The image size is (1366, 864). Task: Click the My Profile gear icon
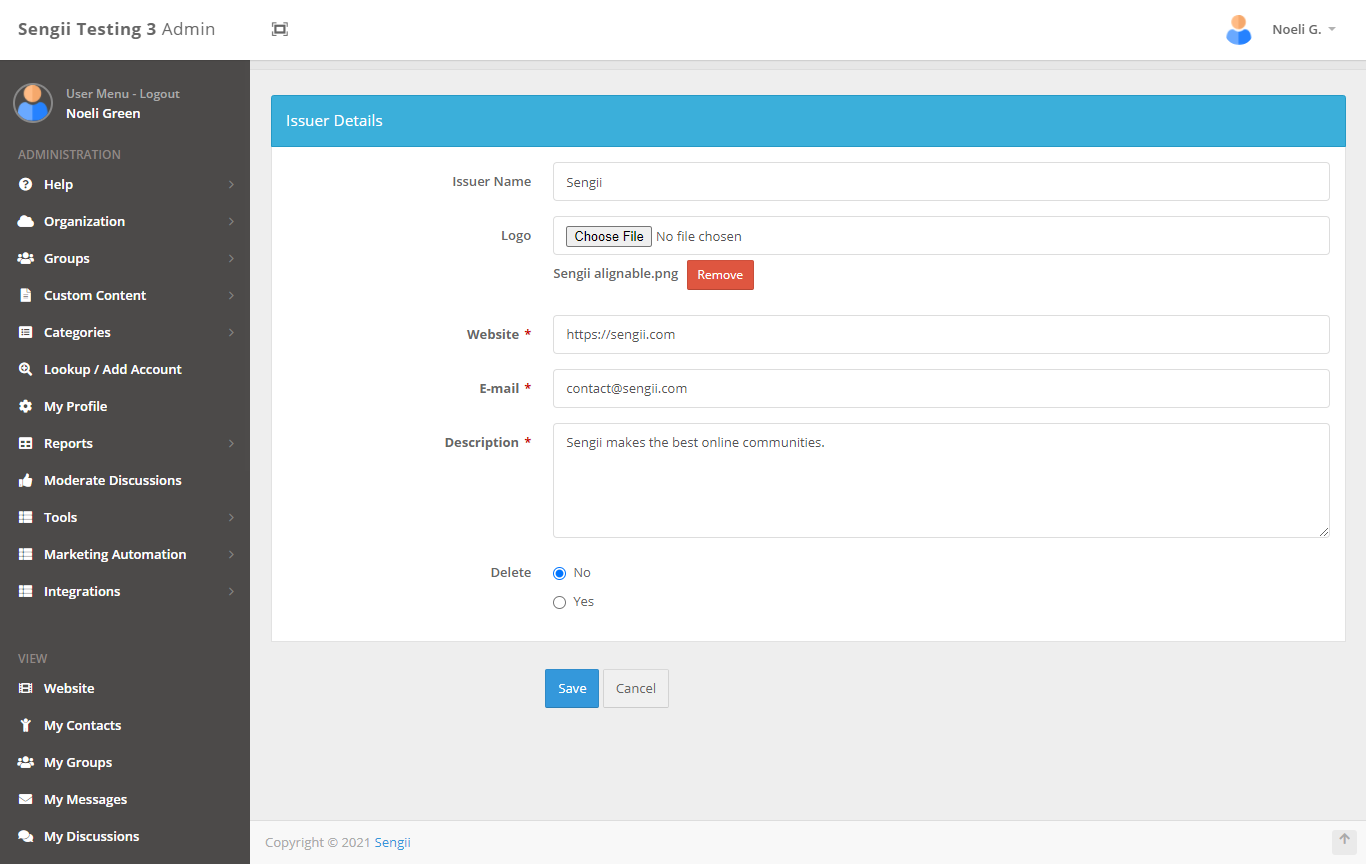coord(26,406)
